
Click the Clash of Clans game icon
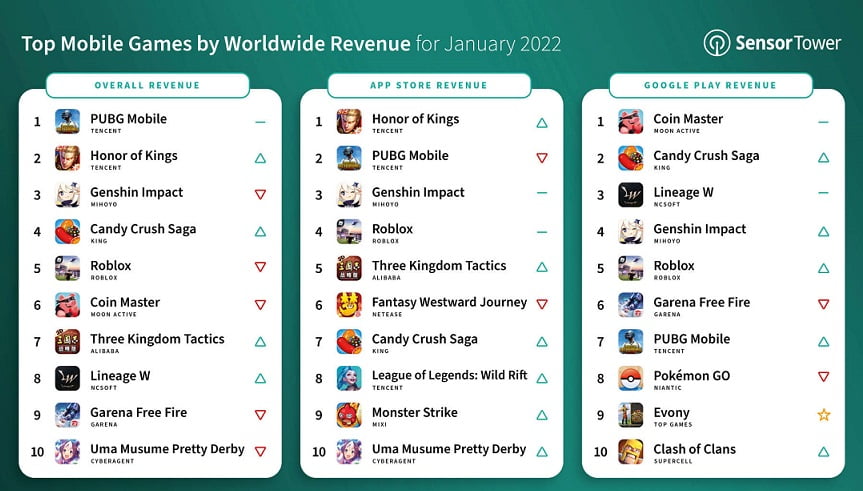tap(631, 452)
